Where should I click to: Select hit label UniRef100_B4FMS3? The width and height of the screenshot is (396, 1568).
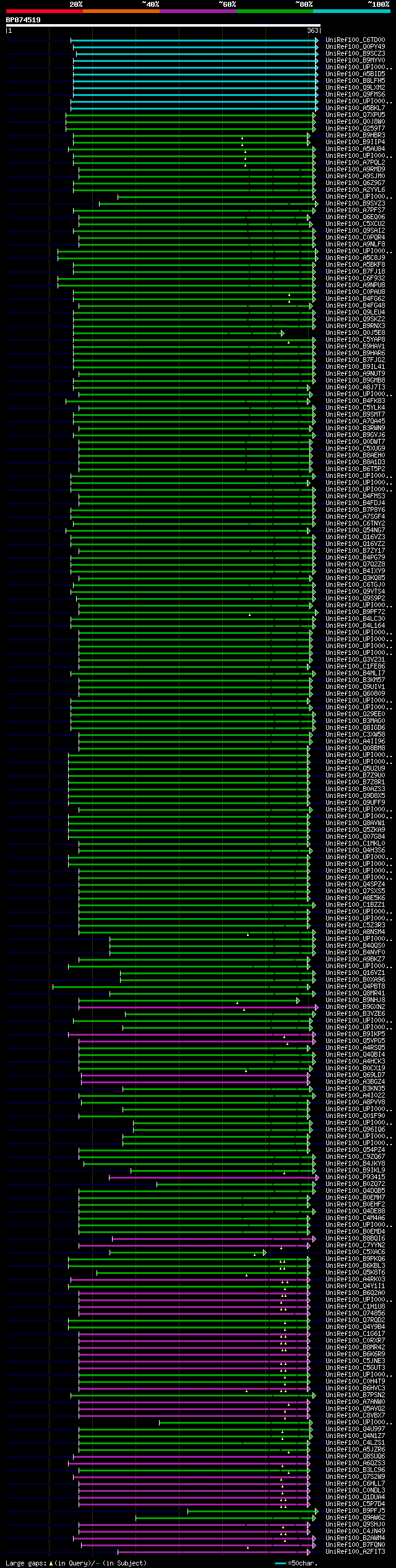click(355, 496)
